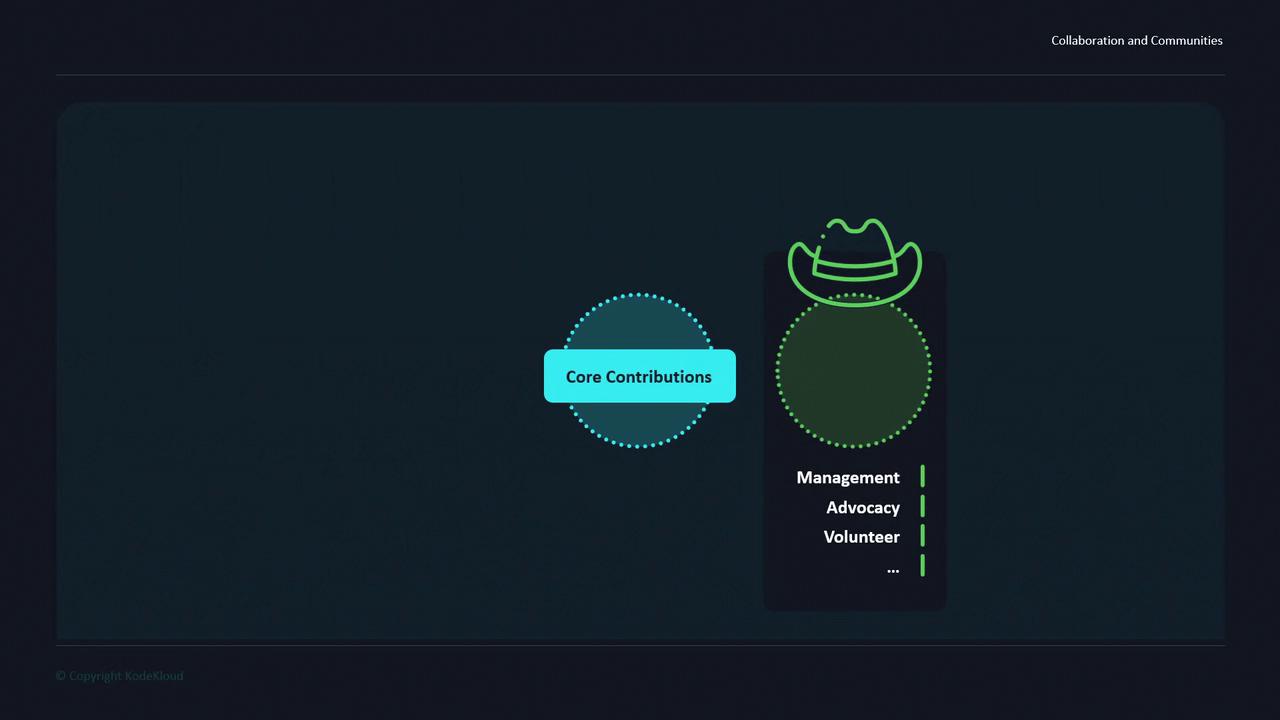Click the band of the cowboy hat
Viewport: 1280px width, 720px height.
[854, 267]
